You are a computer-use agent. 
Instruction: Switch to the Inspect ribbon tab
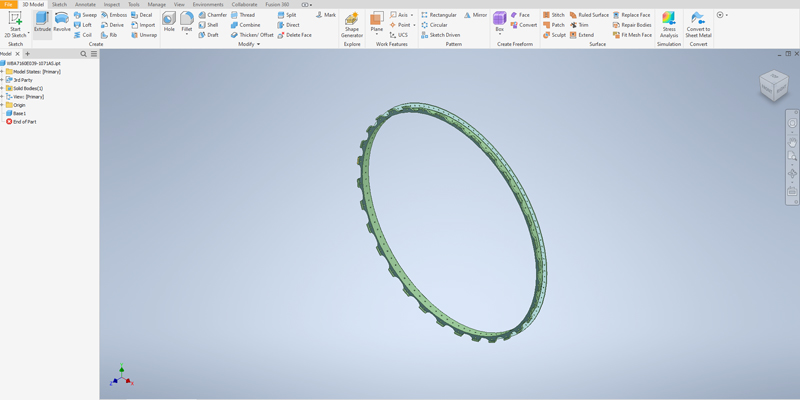[x=112, y=5]
